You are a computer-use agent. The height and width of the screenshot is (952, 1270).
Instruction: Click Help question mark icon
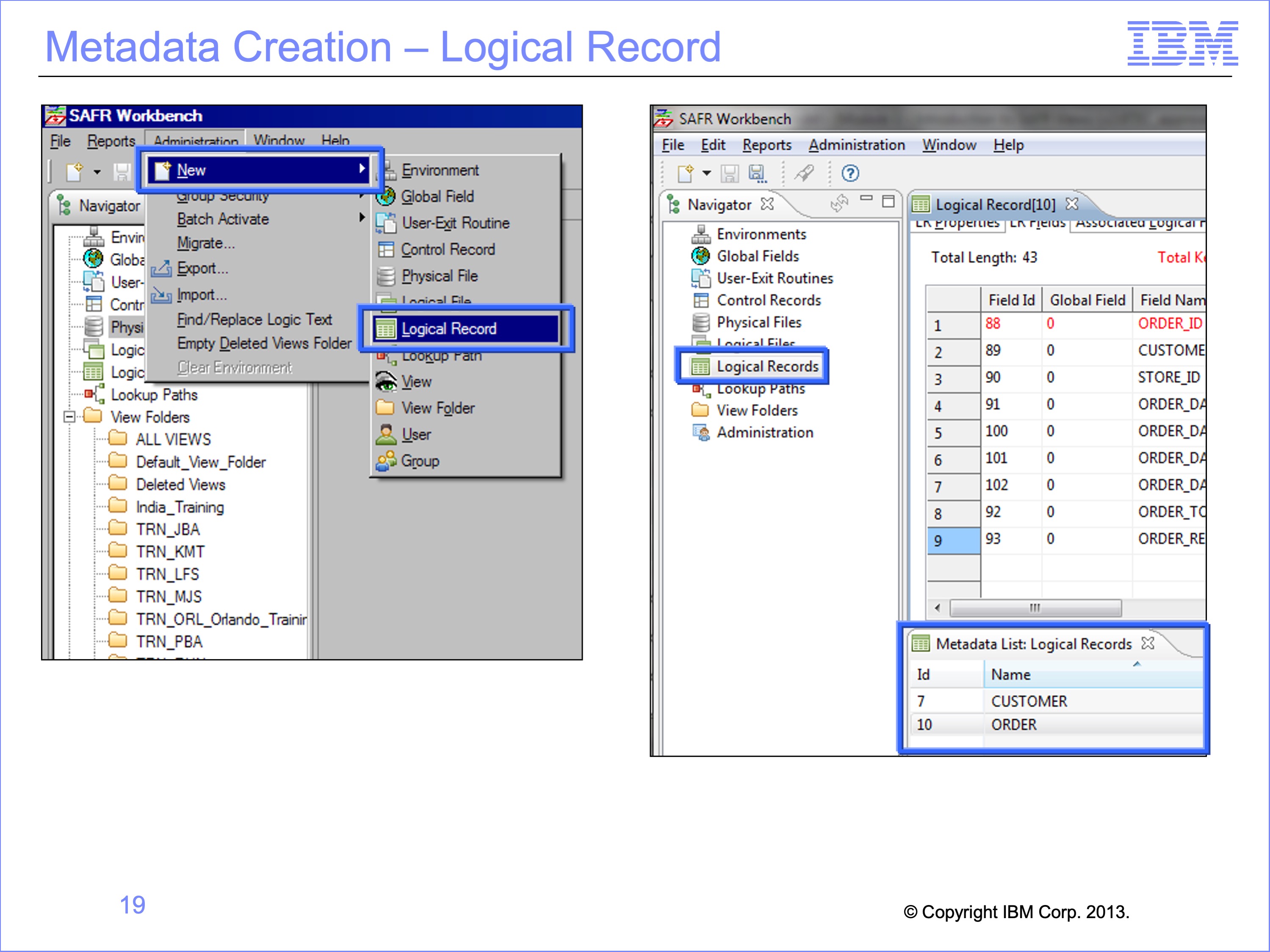850,173
